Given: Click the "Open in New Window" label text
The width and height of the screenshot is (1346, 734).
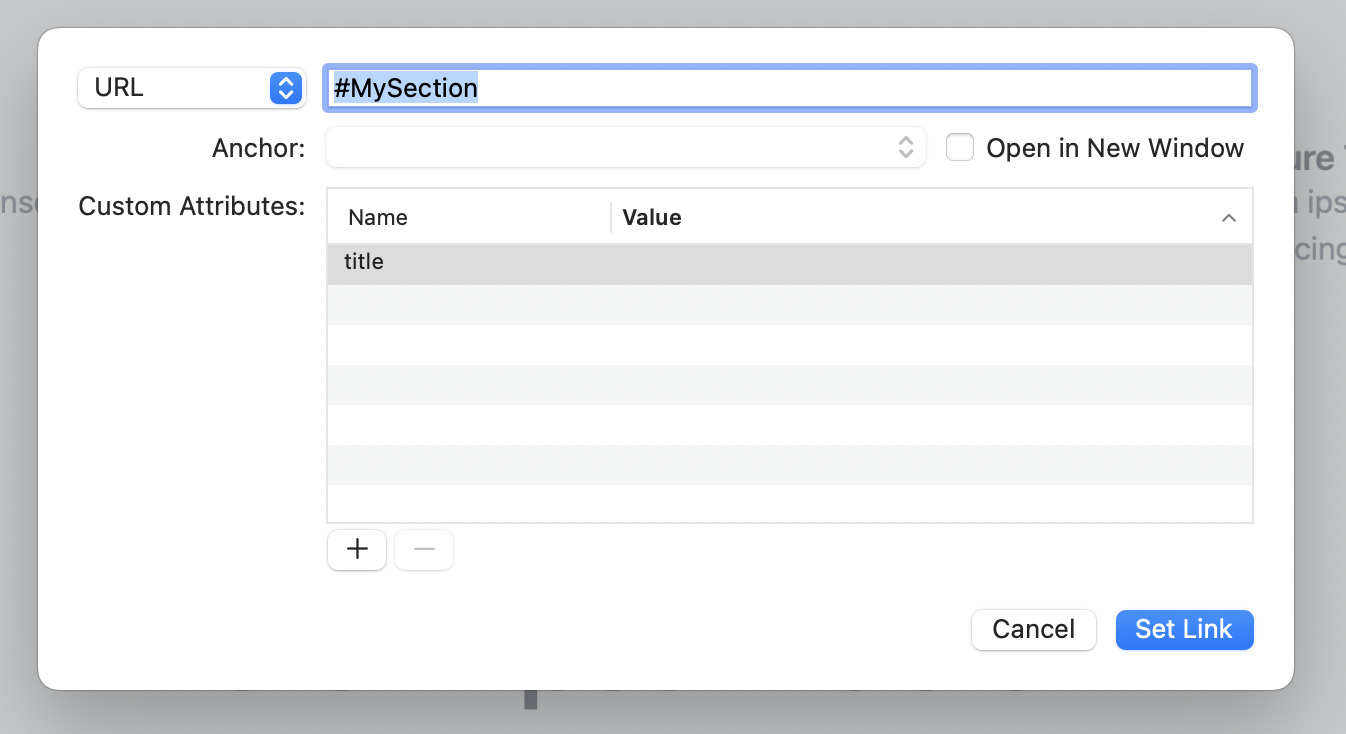Looking at the screenshot, I should click(x=1114, y=148).
